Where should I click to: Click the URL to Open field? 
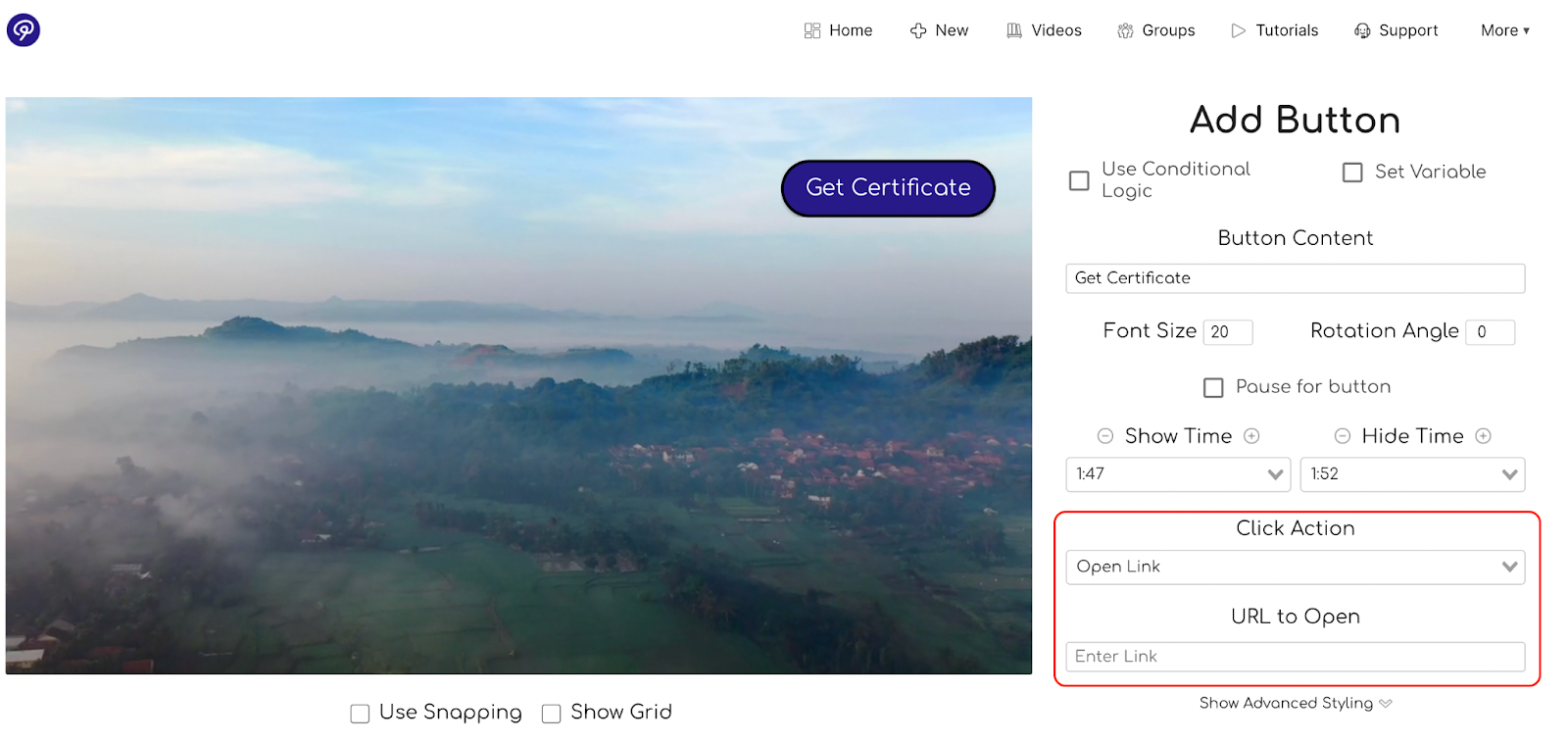pyautogui.click(x=1295, y=657)
